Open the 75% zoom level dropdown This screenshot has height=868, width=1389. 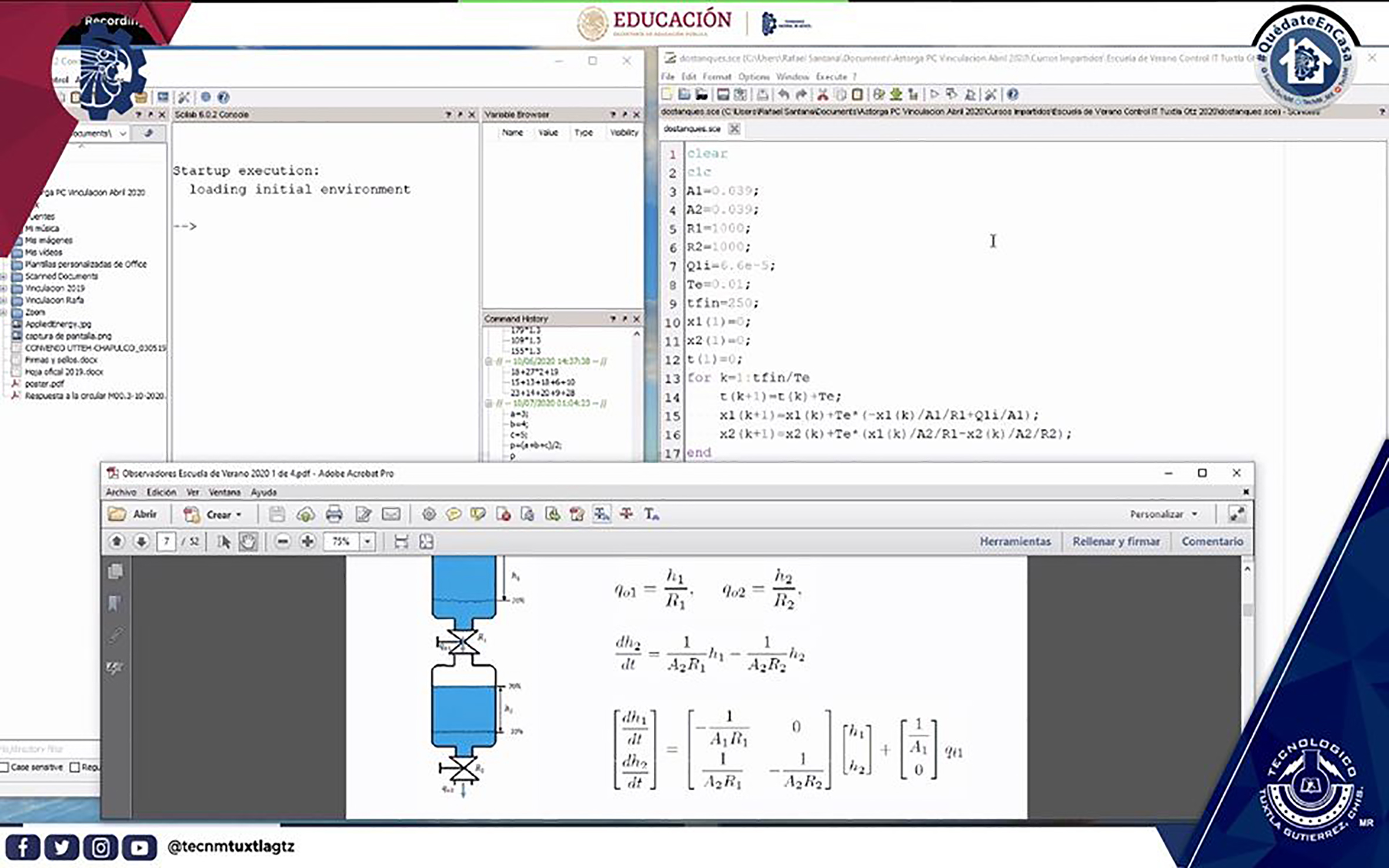coord(367,542)
